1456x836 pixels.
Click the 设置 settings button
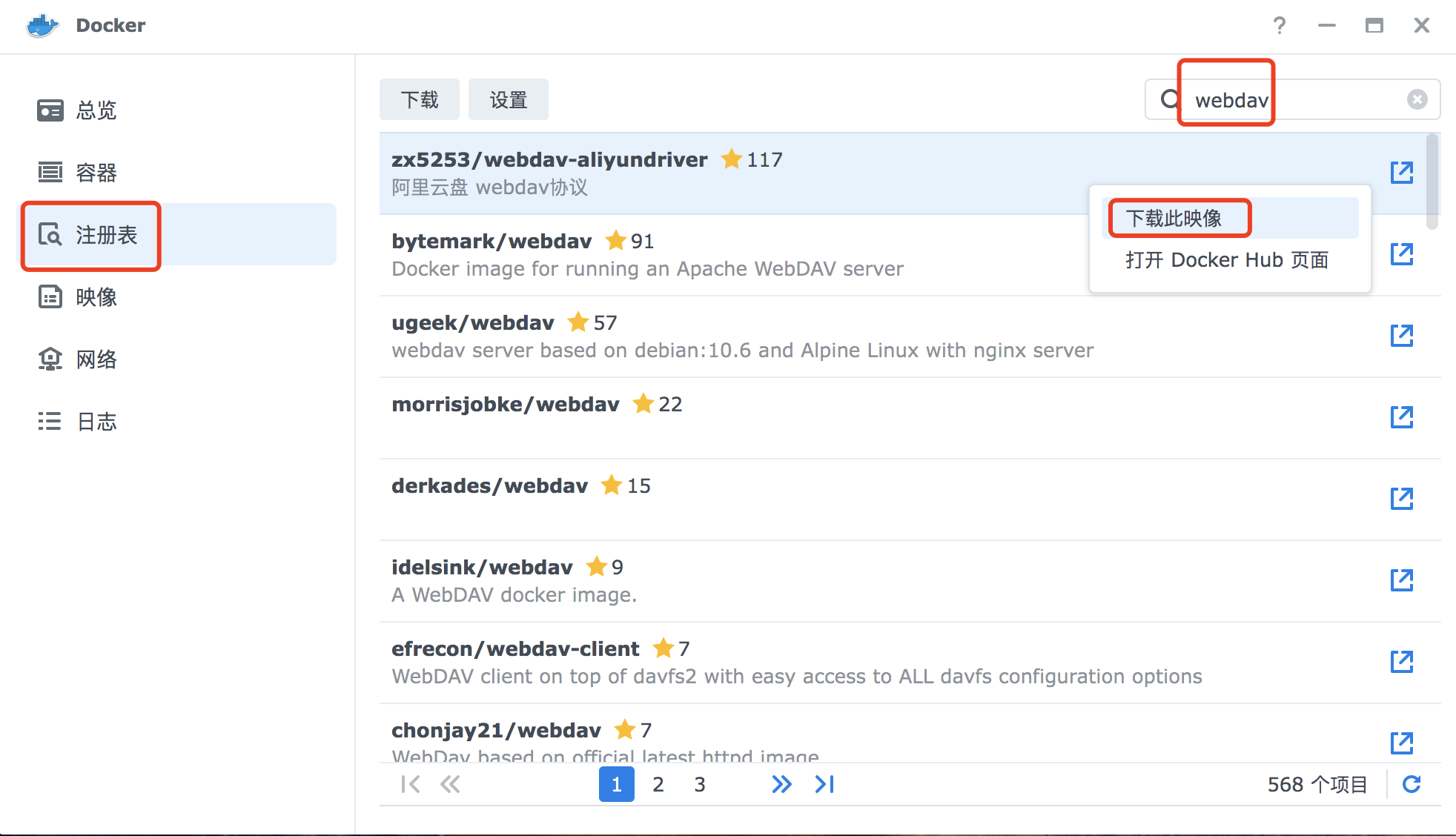tap(509, 99)
